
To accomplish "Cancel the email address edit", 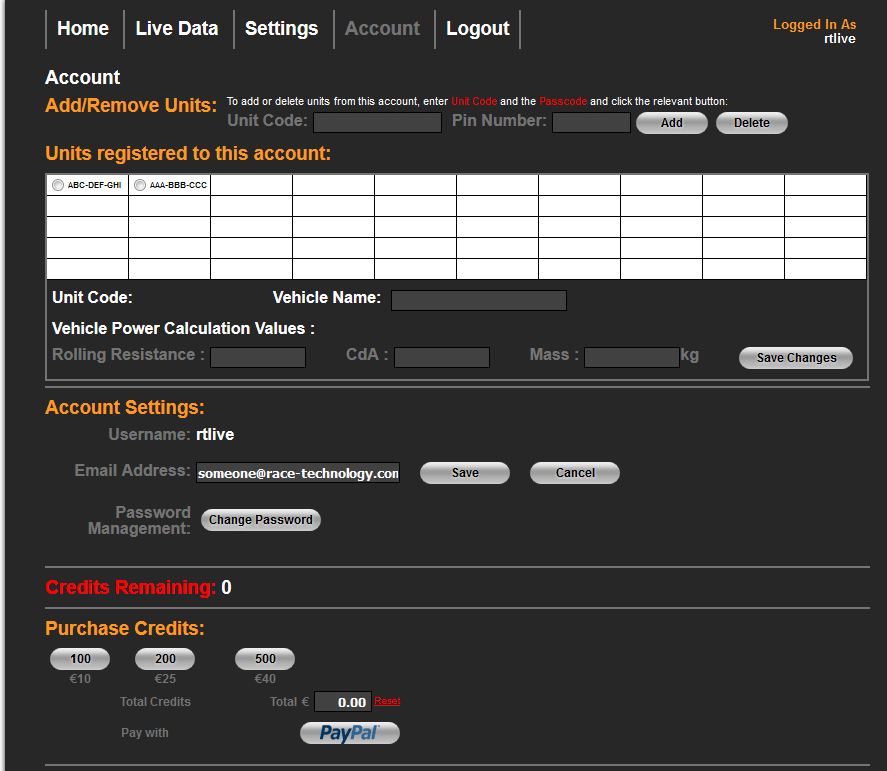I will (x=574, y=473).
